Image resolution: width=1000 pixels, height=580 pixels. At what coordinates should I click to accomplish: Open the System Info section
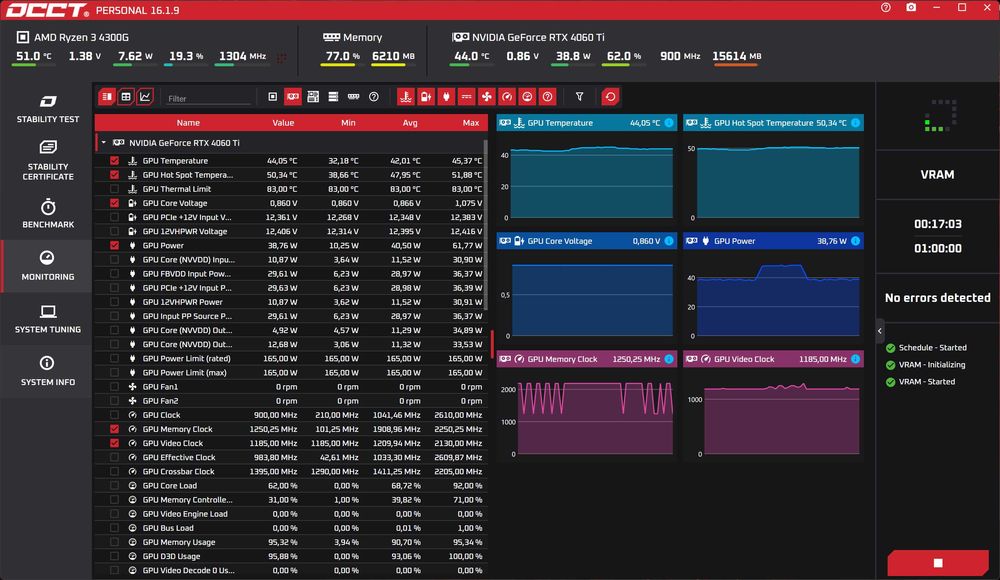(x=48, y=371)
